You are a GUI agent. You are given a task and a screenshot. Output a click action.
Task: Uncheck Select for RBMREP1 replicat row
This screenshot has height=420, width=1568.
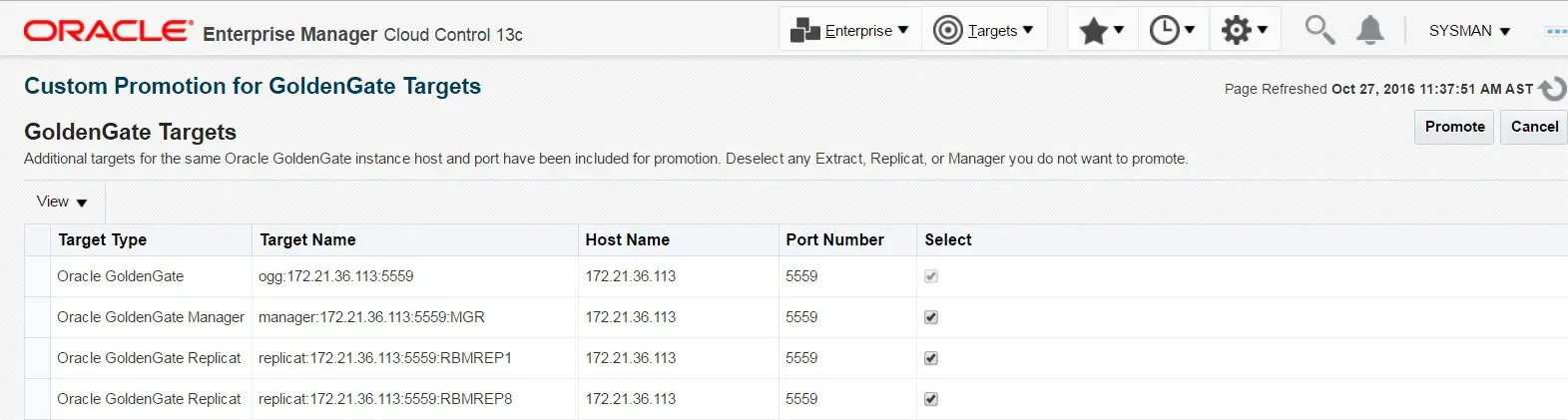point(931,358)
